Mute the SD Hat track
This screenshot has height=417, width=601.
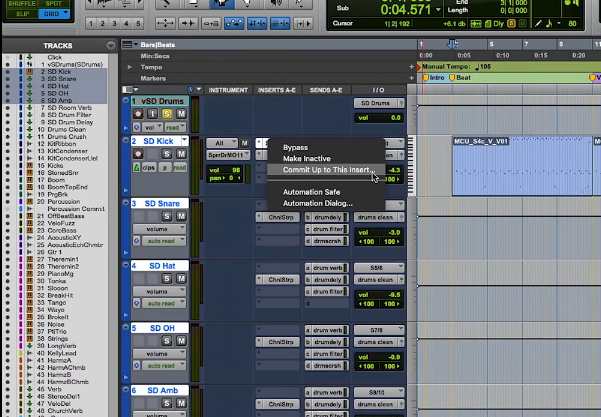(x=181, y=279)
